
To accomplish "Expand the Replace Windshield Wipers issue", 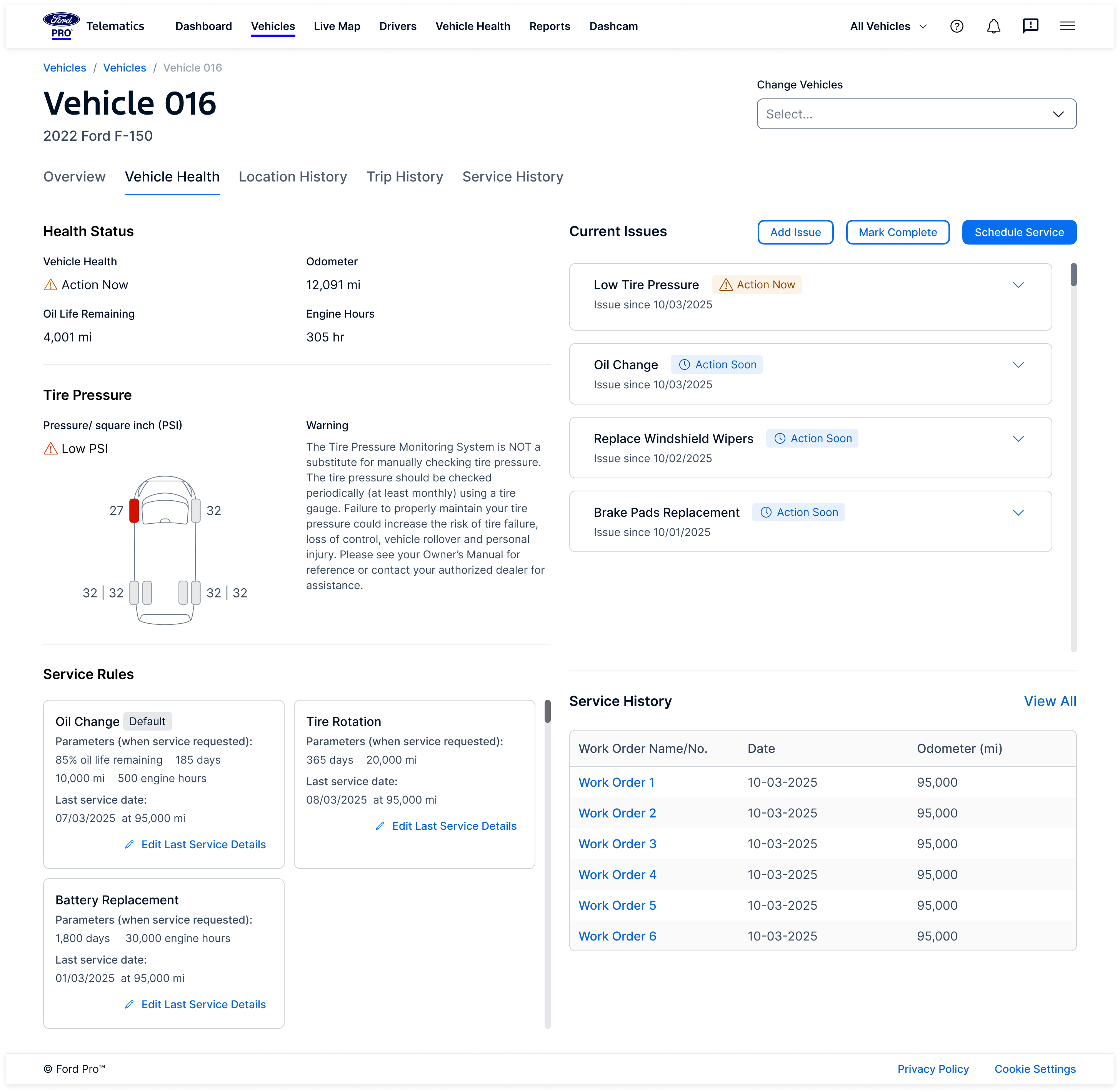I will (1019, 439).
